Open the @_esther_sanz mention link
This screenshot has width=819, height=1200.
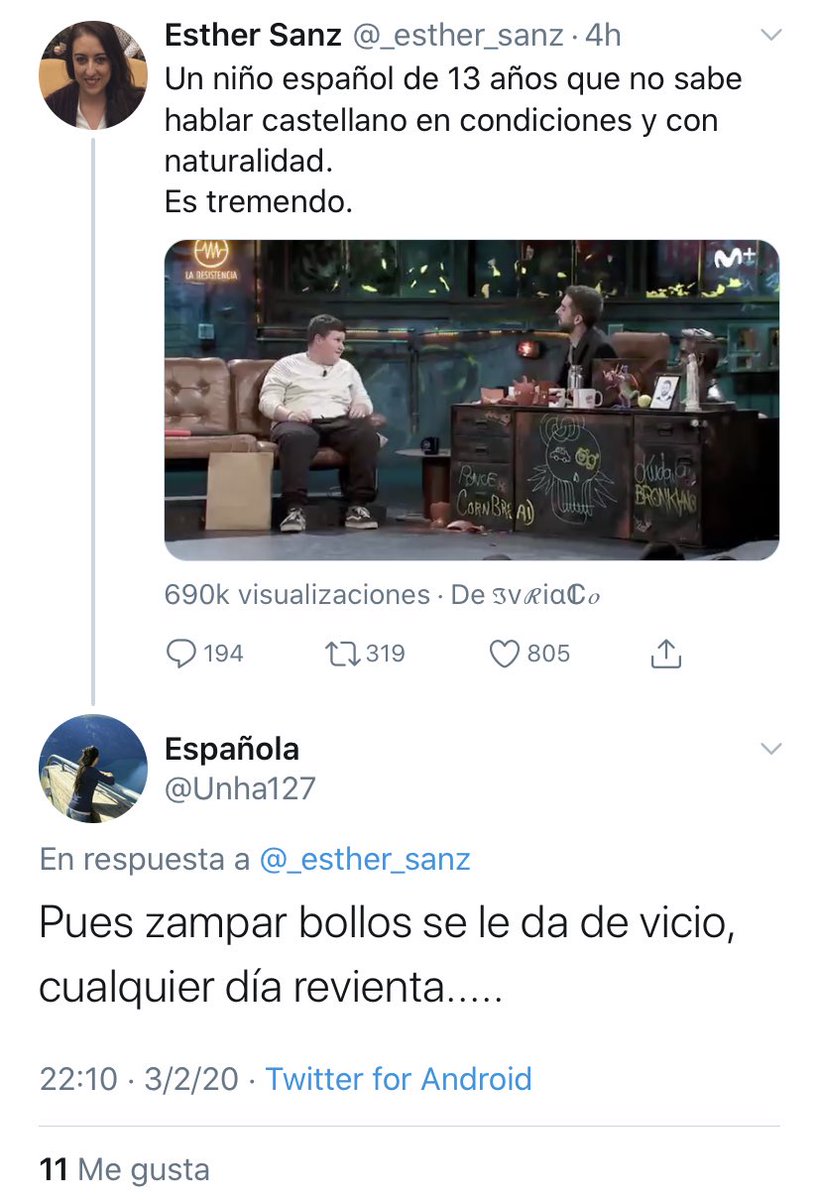tap(365, 859)
